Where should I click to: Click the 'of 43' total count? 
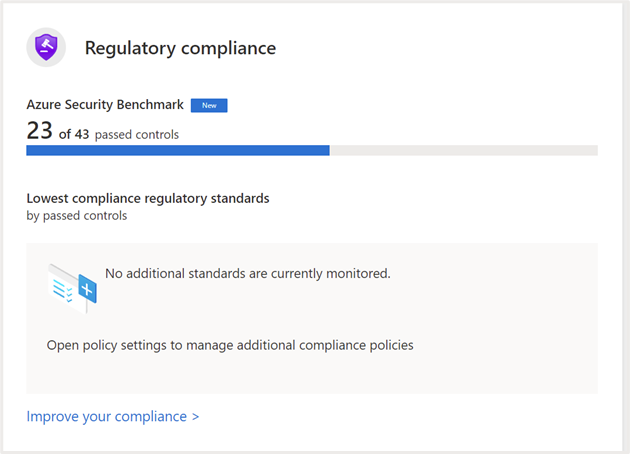[x=74, y=134]
